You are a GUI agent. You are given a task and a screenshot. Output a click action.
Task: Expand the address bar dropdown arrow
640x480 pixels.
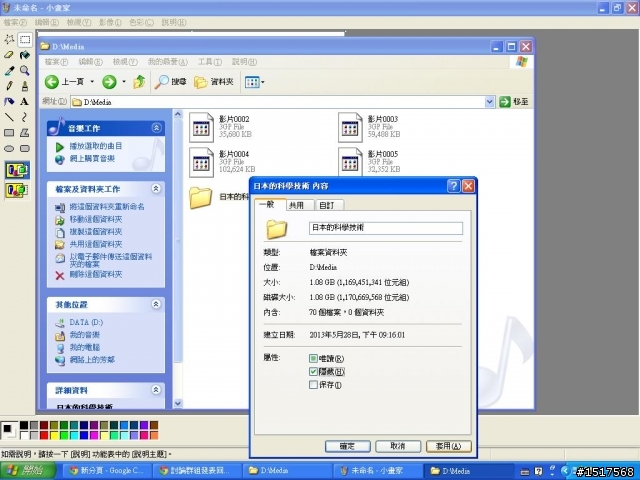490,102
